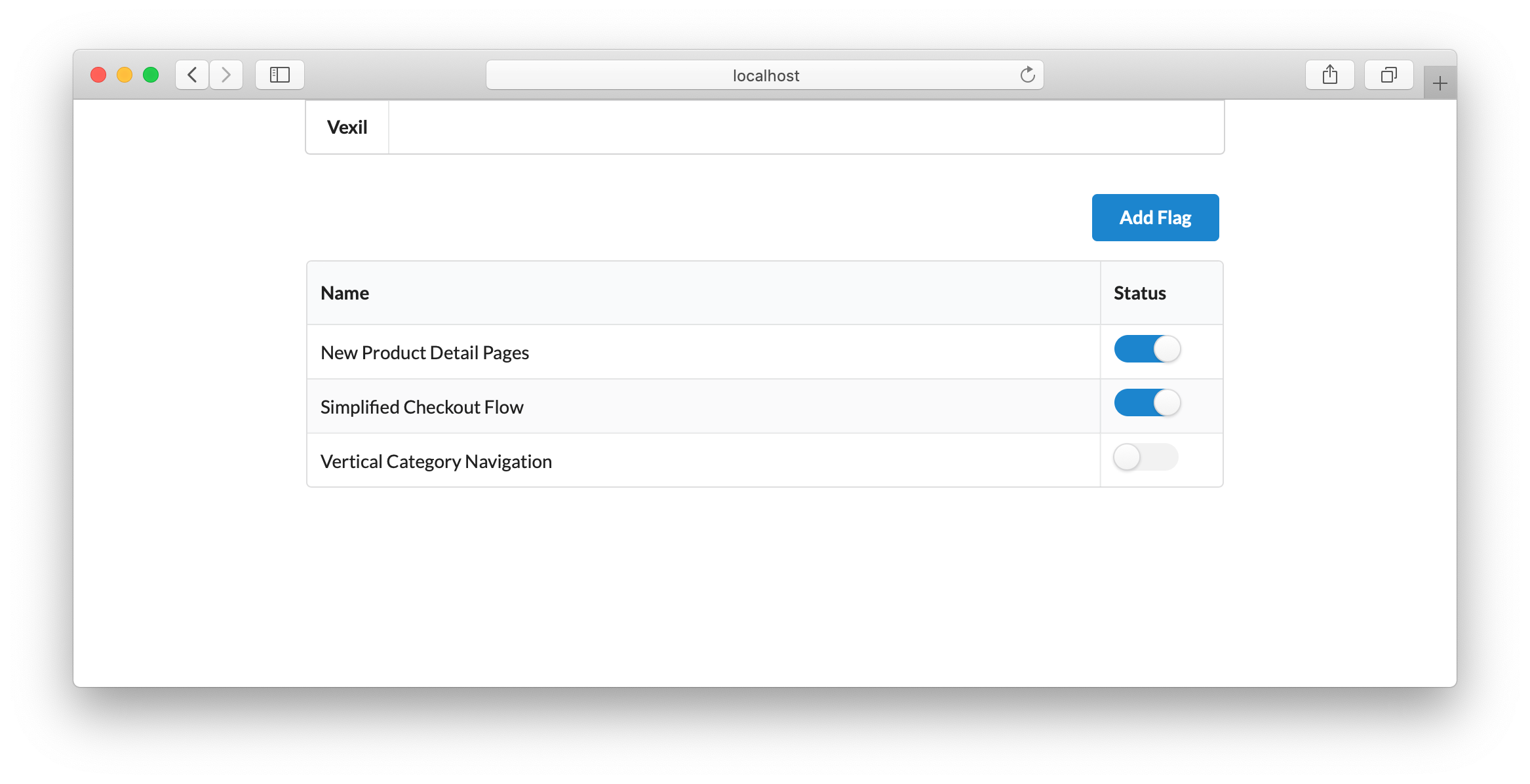Toggle the browser sidebar panel
Screen dimensions: 1530x784
tap(279, 74)
